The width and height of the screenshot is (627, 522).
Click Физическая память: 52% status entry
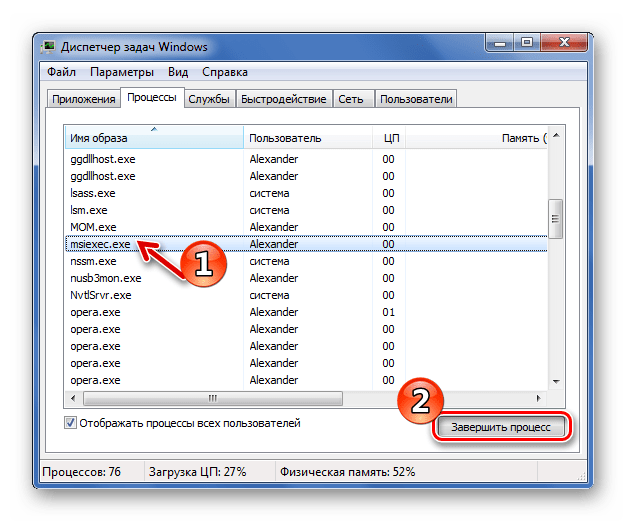click(347, 472)
